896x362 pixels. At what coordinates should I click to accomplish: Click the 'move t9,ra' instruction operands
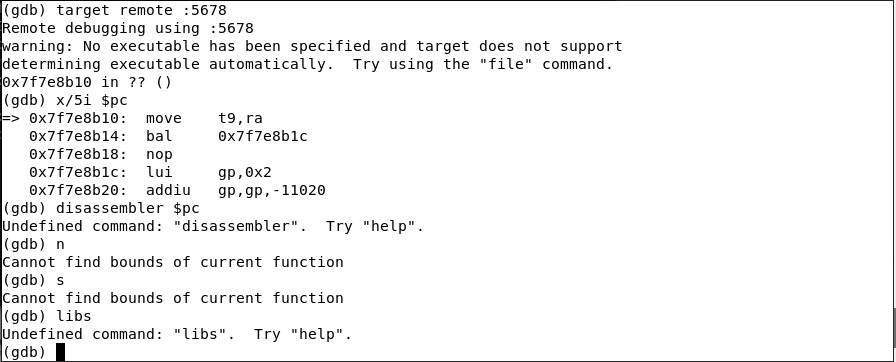coord(241,118)
